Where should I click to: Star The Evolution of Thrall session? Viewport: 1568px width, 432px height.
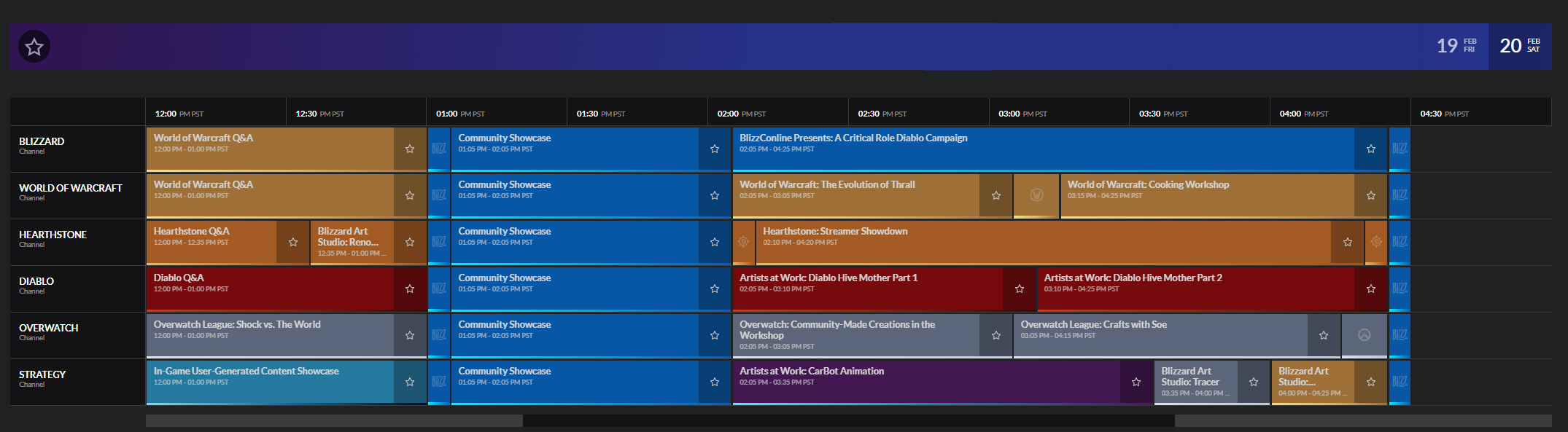(996, 195)
